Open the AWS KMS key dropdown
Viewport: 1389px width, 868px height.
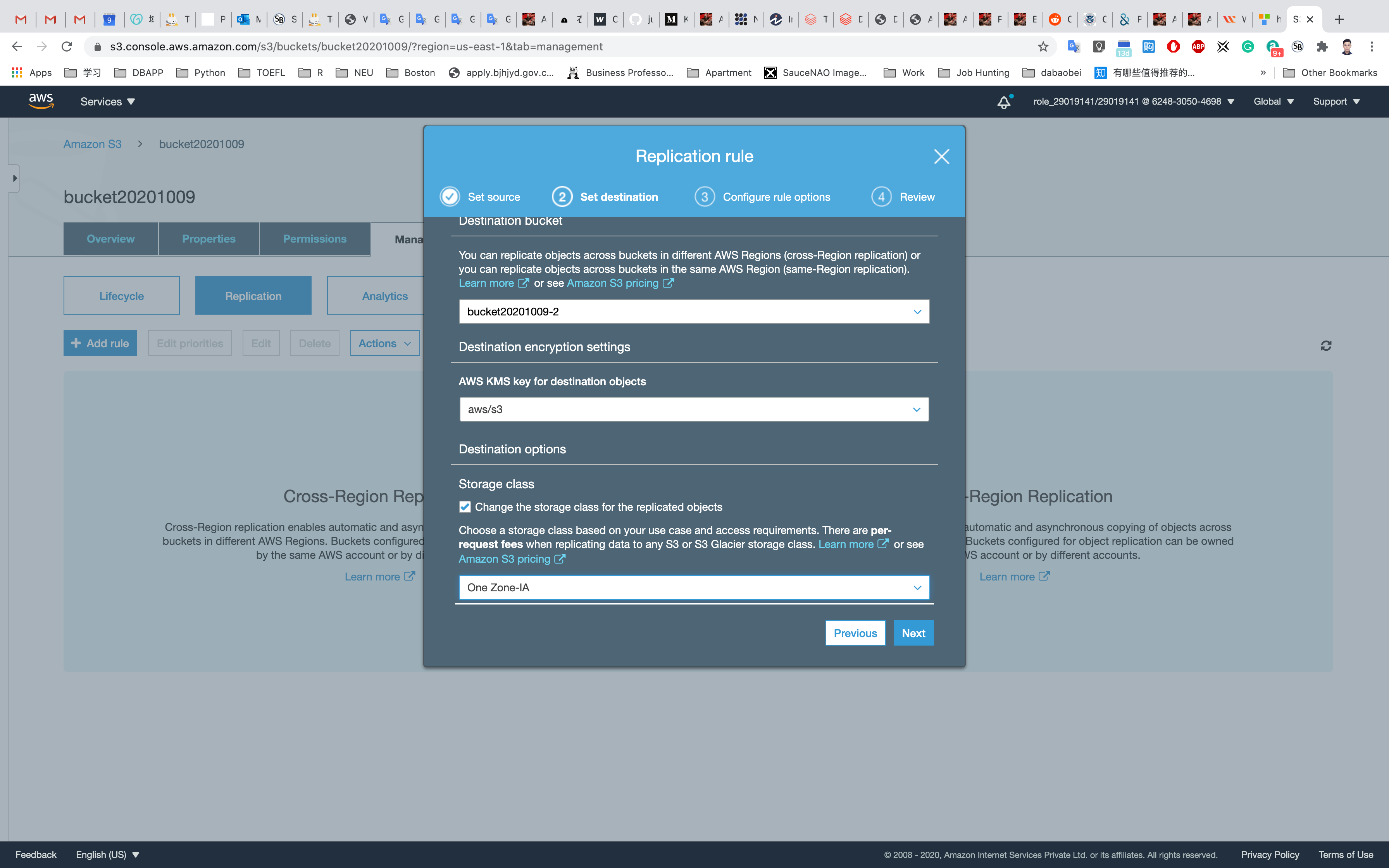pyautogui.click(x=693, y=409)
